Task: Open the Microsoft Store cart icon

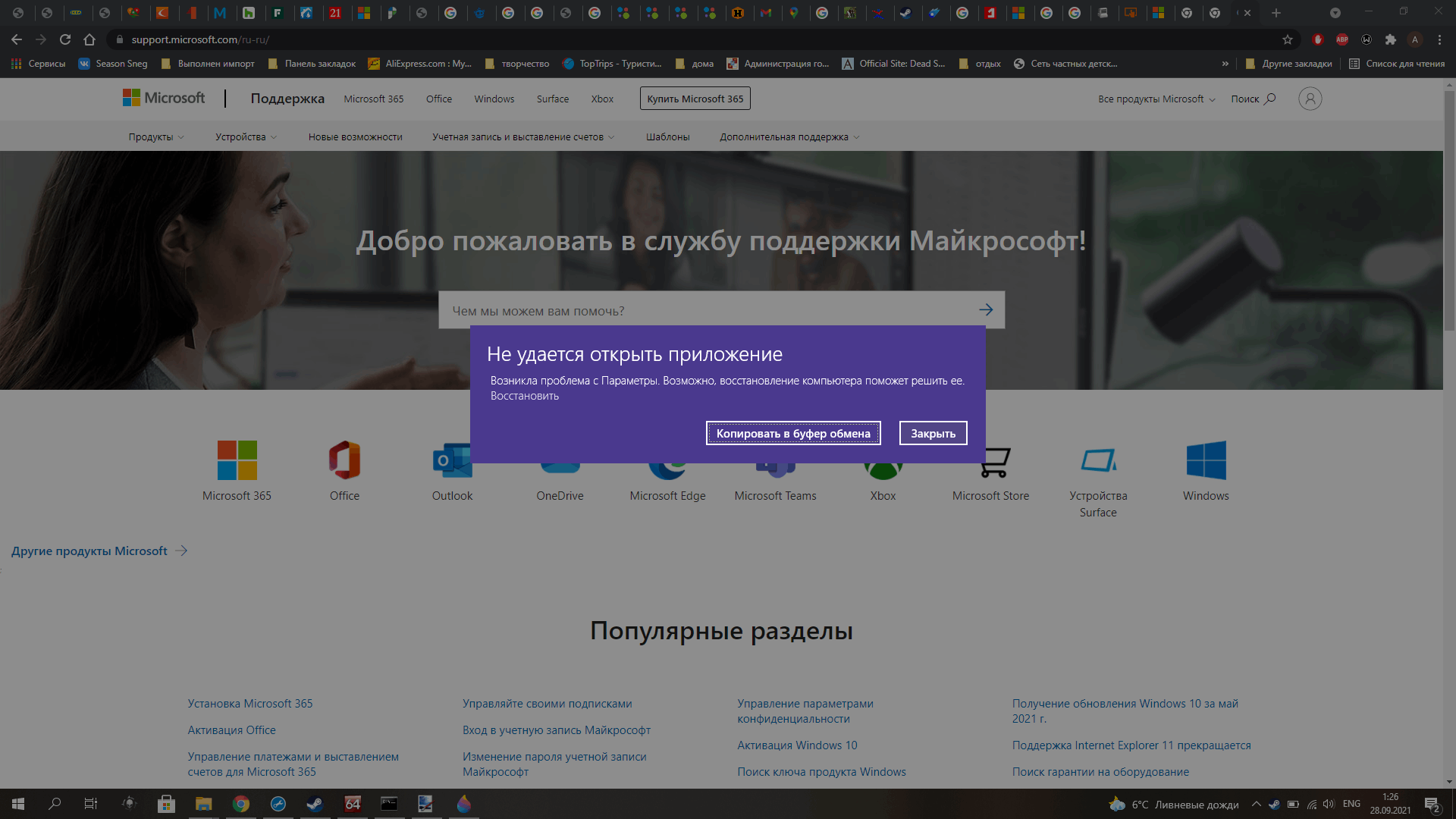Action: pyautogui.click(x=994, y=462)
